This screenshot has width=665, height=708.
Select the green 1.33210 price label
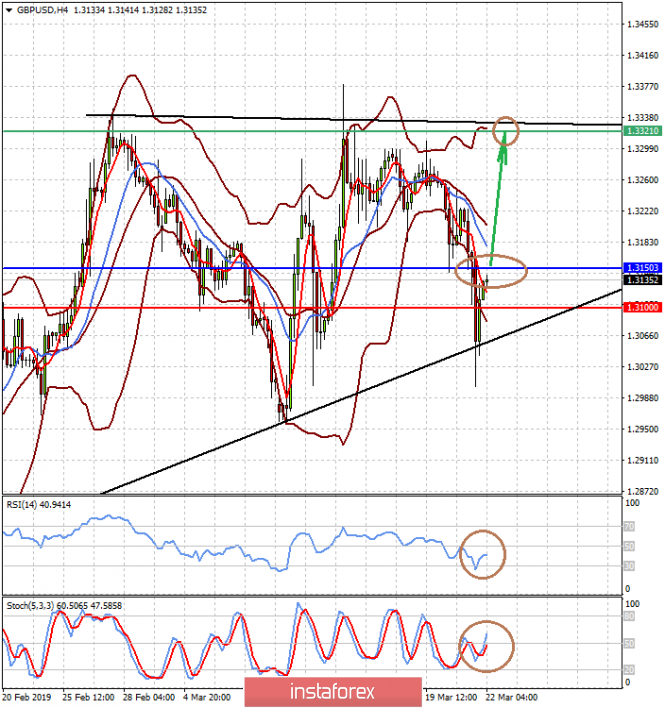click(x=642, y=131)
